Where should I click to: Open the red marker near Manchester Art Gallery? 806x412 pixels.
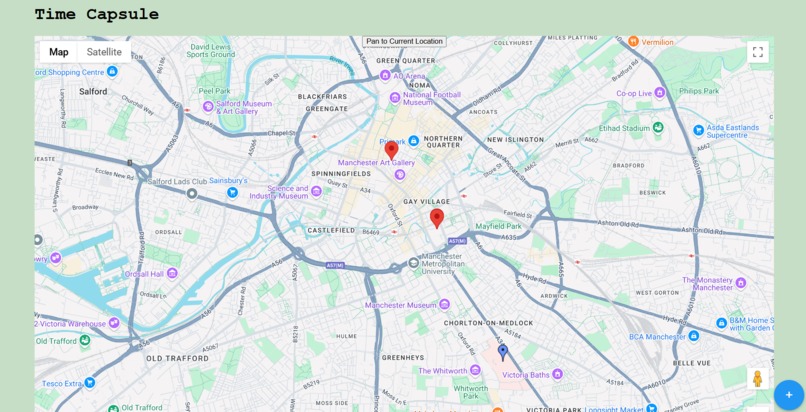(391, 151)
